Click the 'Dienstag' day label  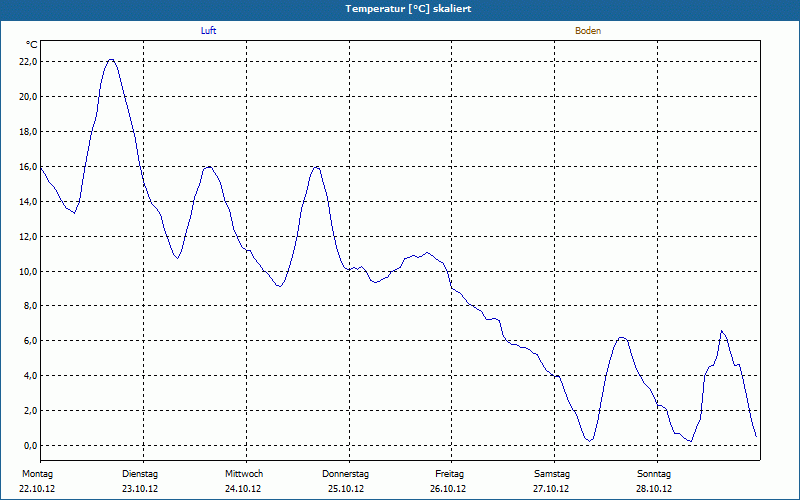tap(140, 474)
